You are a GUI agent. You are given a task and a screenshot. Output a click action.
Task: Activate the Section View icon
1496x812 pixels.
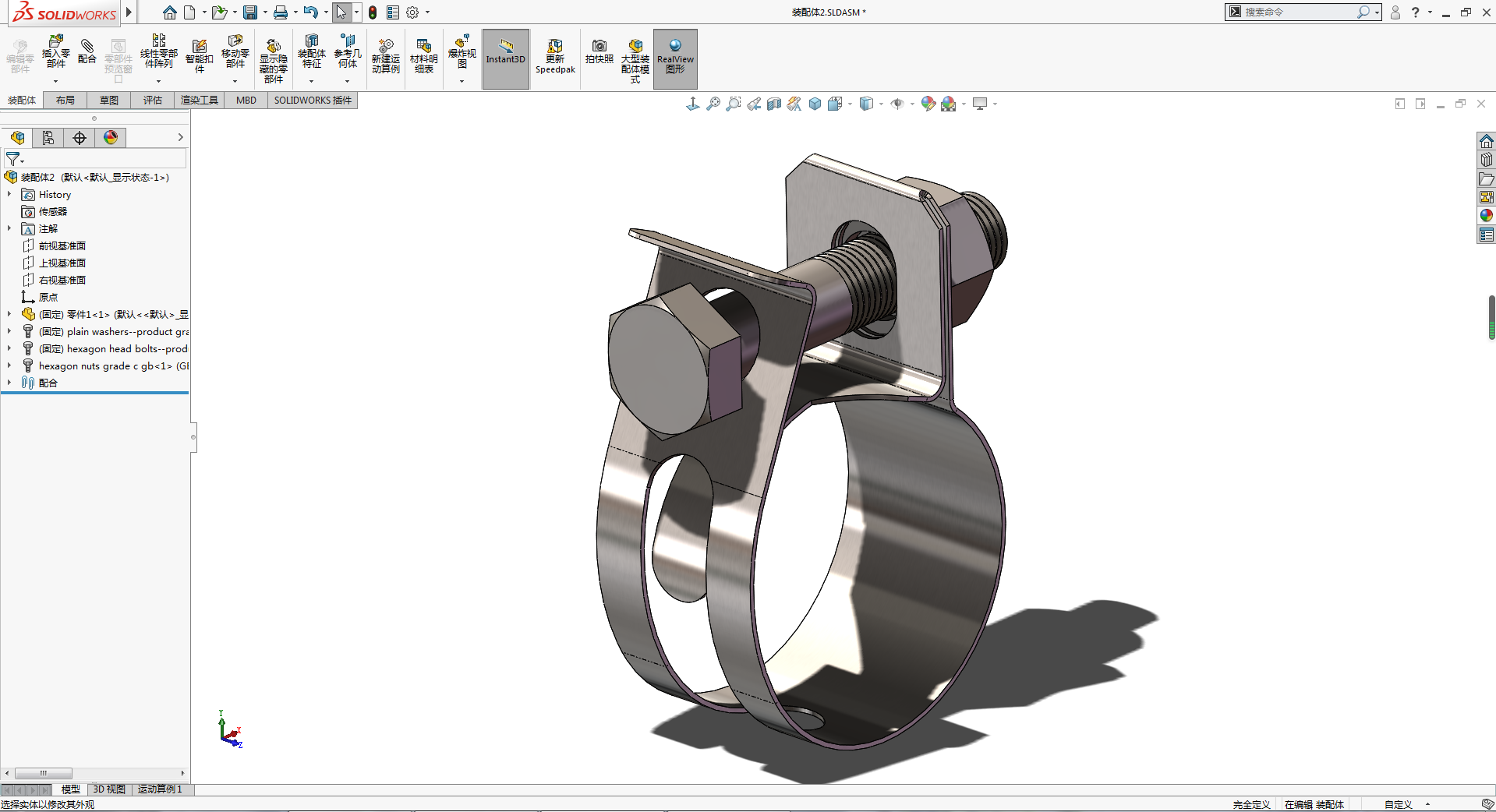774,104
